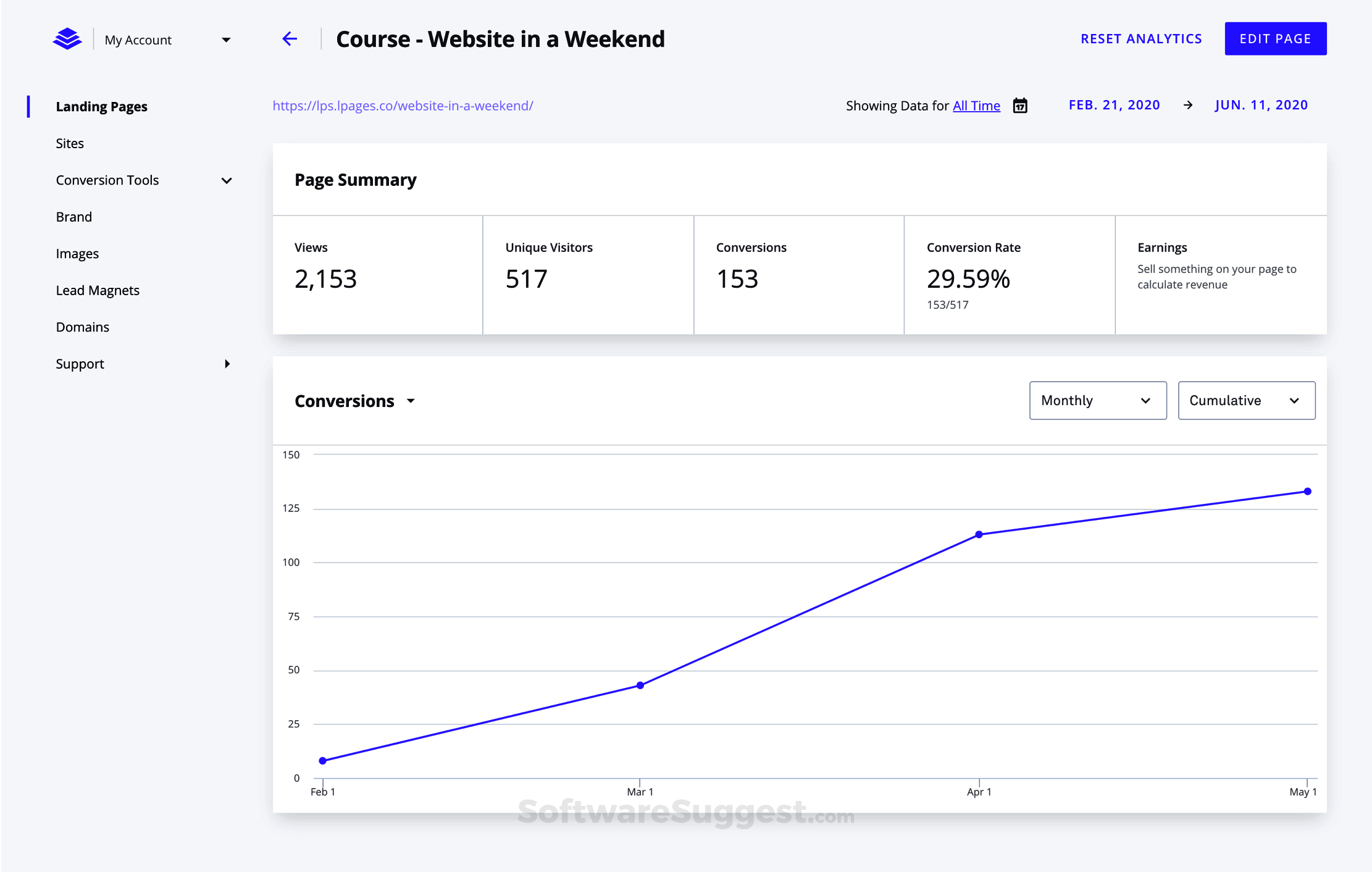Expand the Support submenu arrow
Screen dimensions: 1372x872
(x=227, y=364)
